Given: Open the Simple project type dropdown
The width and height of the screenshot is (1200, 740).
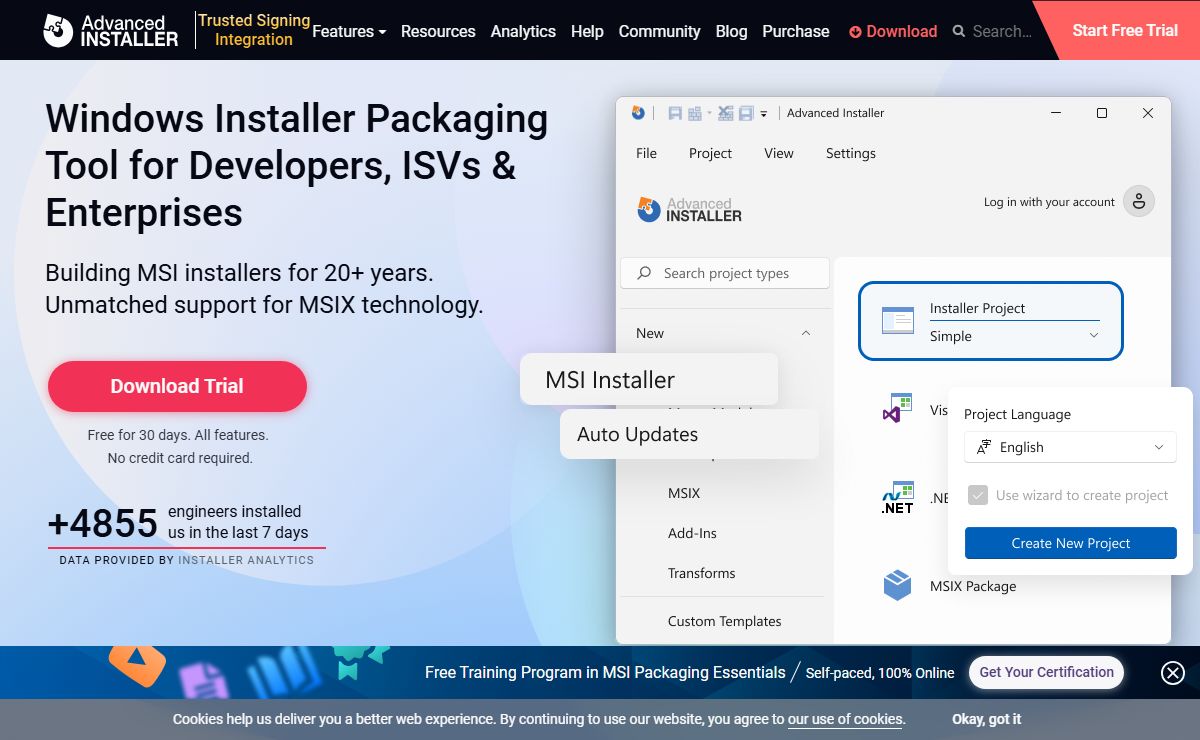Looking at the screenshot, I should [x=1014, y=336].
